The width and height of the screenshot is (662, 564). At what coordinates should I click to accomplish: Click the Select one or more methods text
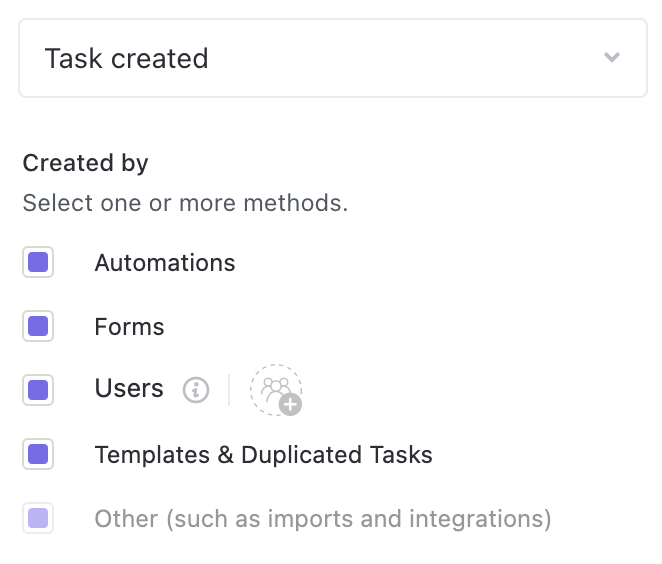coord(185,203)
